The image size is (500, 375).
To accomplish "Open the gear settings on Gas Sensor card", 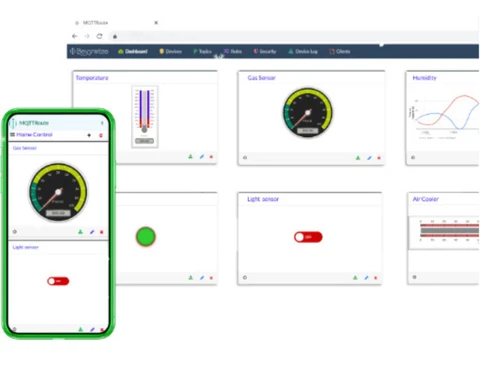I will point(245,158).
